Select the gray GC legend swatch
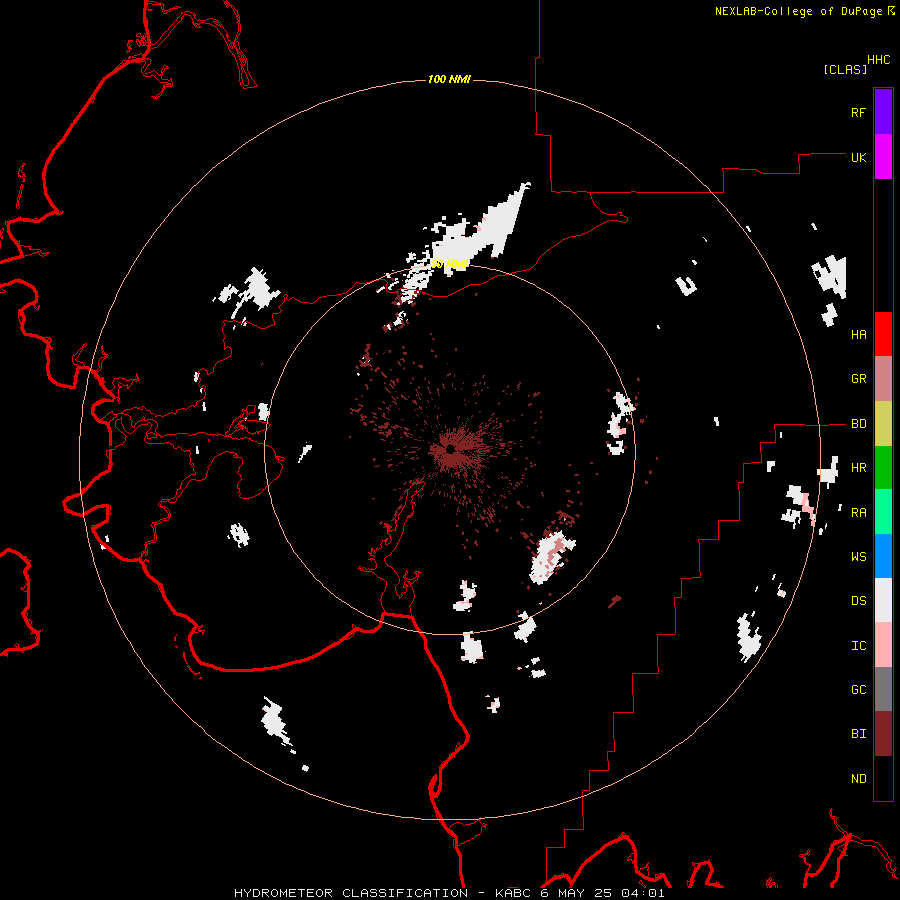This screenshot has width=900, height=900. 883,689
